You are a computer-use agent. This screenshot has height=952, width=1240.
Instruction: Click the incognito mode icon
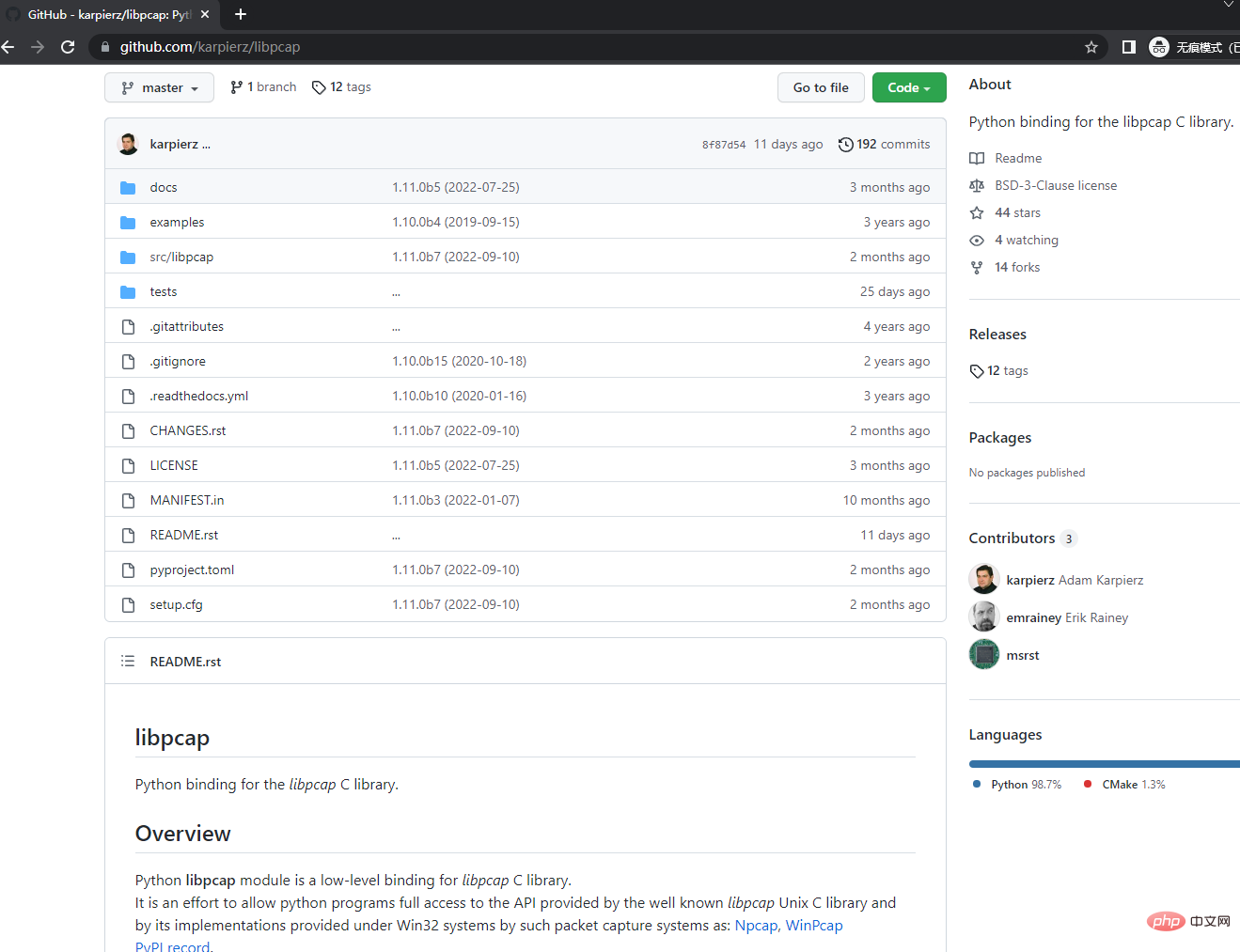(1159, 47)
